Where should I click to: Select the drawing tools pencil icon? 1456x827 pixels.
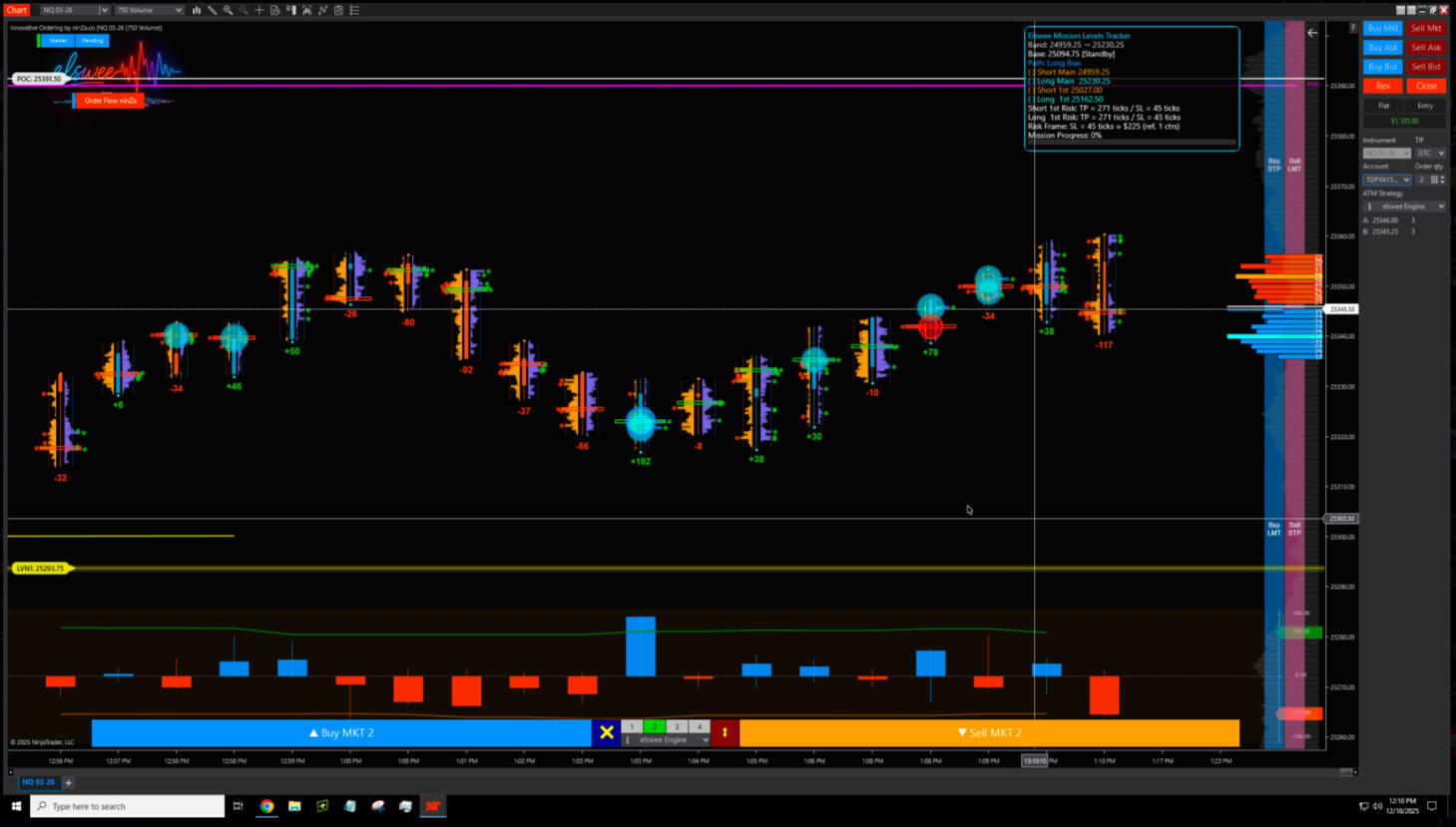tap(213, 10)
